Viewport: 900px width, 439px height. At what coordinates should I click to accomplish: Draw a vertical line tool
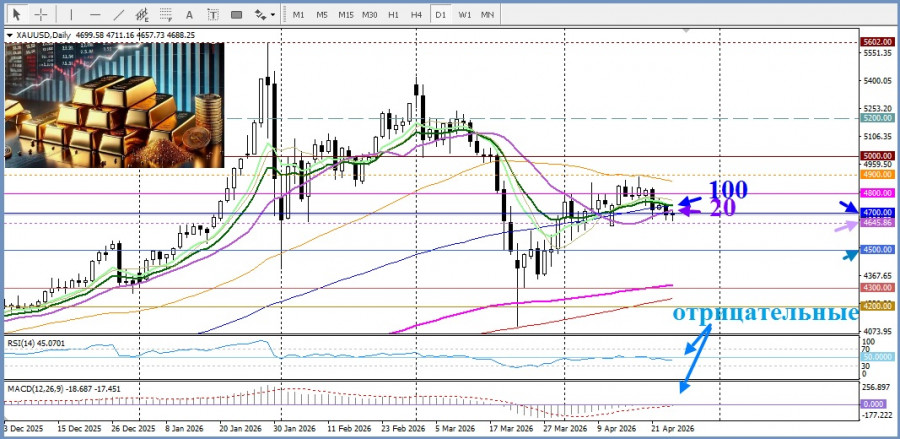pos(72,15)
